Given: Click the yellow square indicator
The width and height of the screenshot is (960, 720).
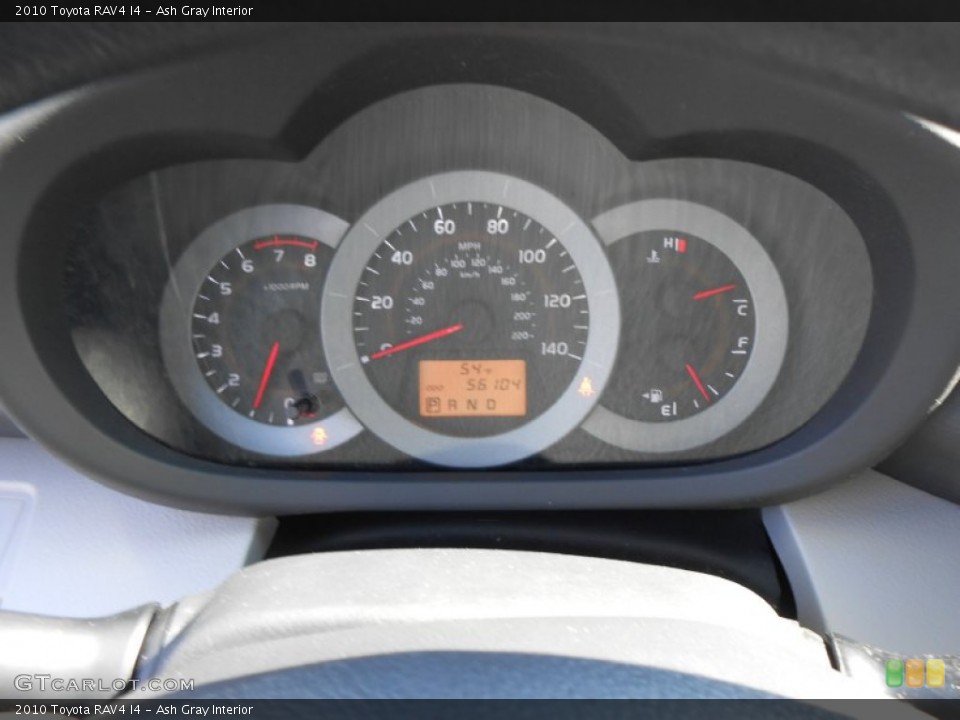Looking at the screenshot, I should pyautogui.click(x=935, y=673).
